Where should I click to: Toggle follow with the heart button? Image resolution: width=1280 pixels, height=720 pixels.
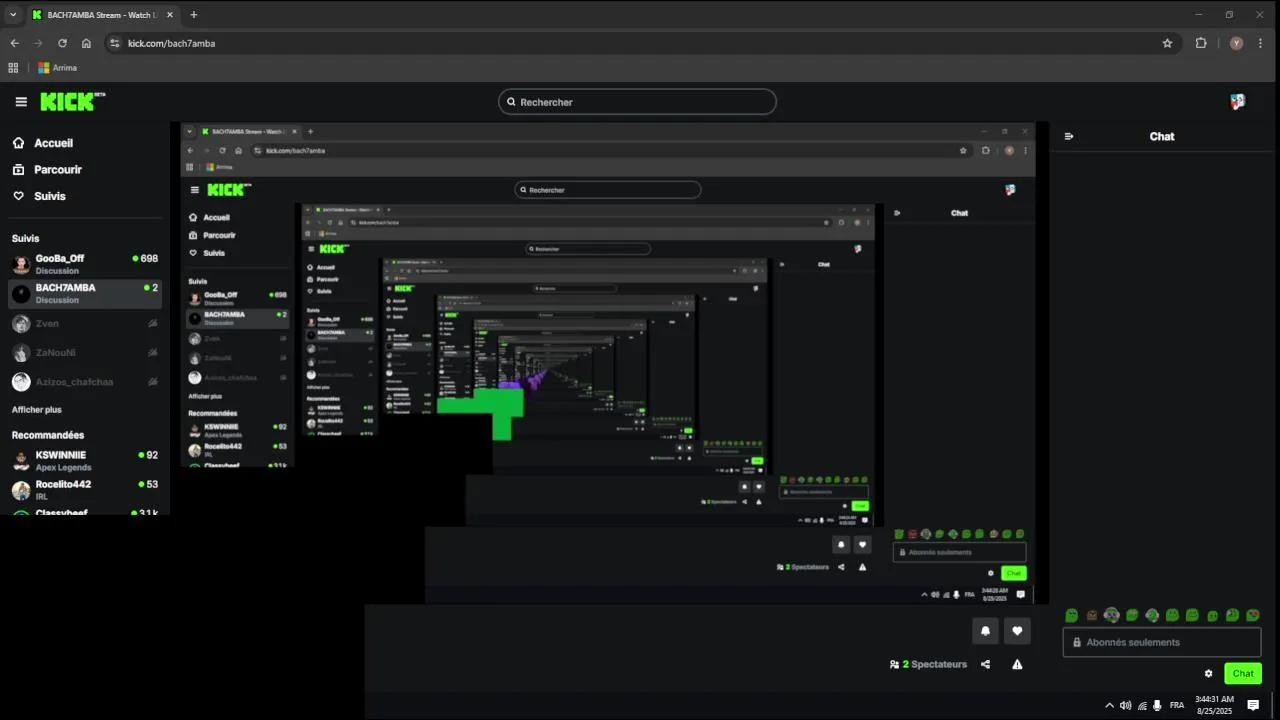[x=1017, y=631]
